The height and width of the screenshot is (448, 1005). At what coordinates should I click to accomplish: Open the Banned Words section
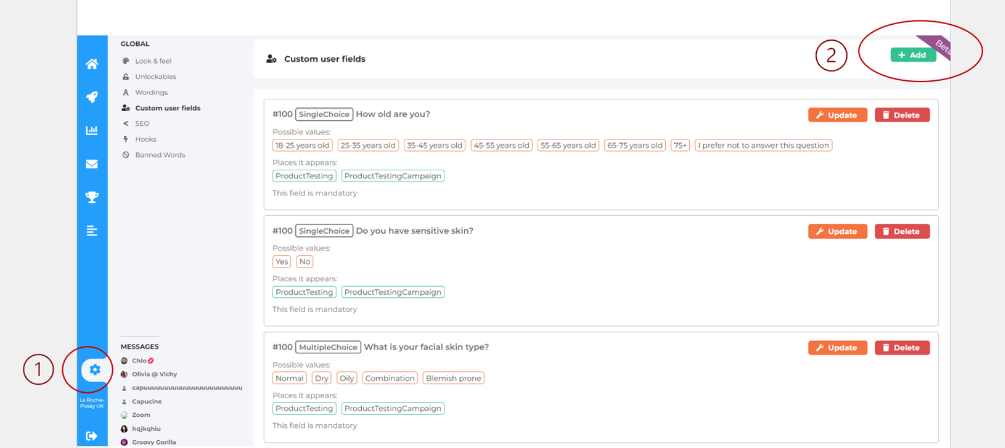(x=160, y=155)
